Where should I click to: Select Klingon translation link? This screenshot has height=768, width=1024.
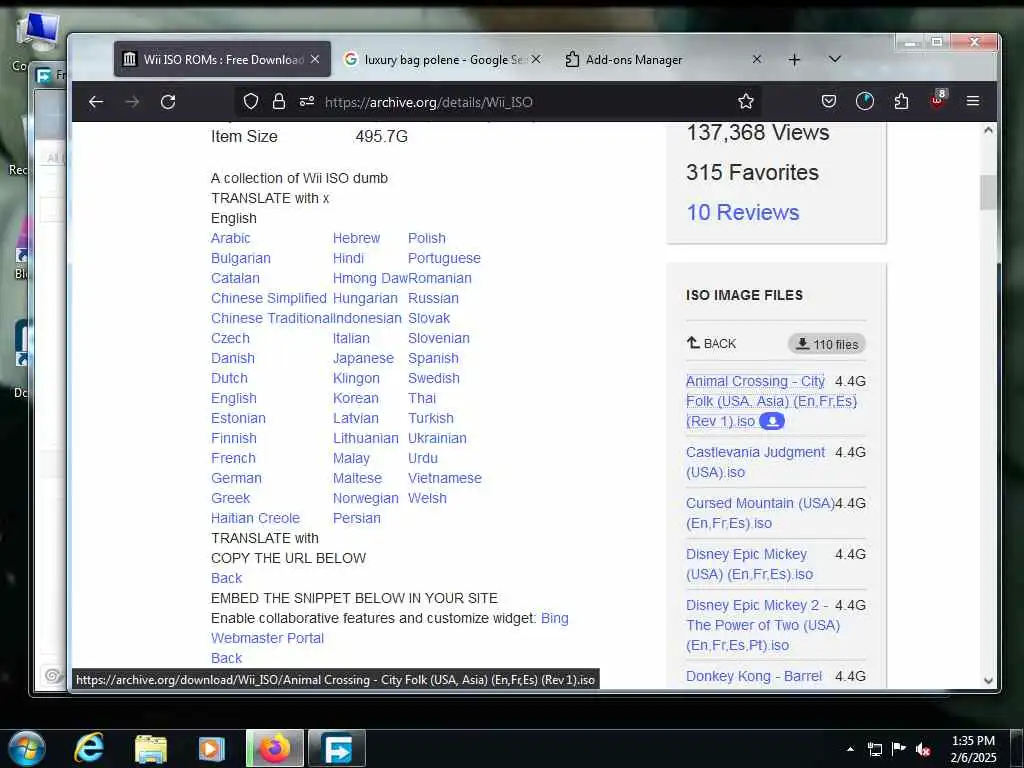pyautogui.click(x=356, y=378)
